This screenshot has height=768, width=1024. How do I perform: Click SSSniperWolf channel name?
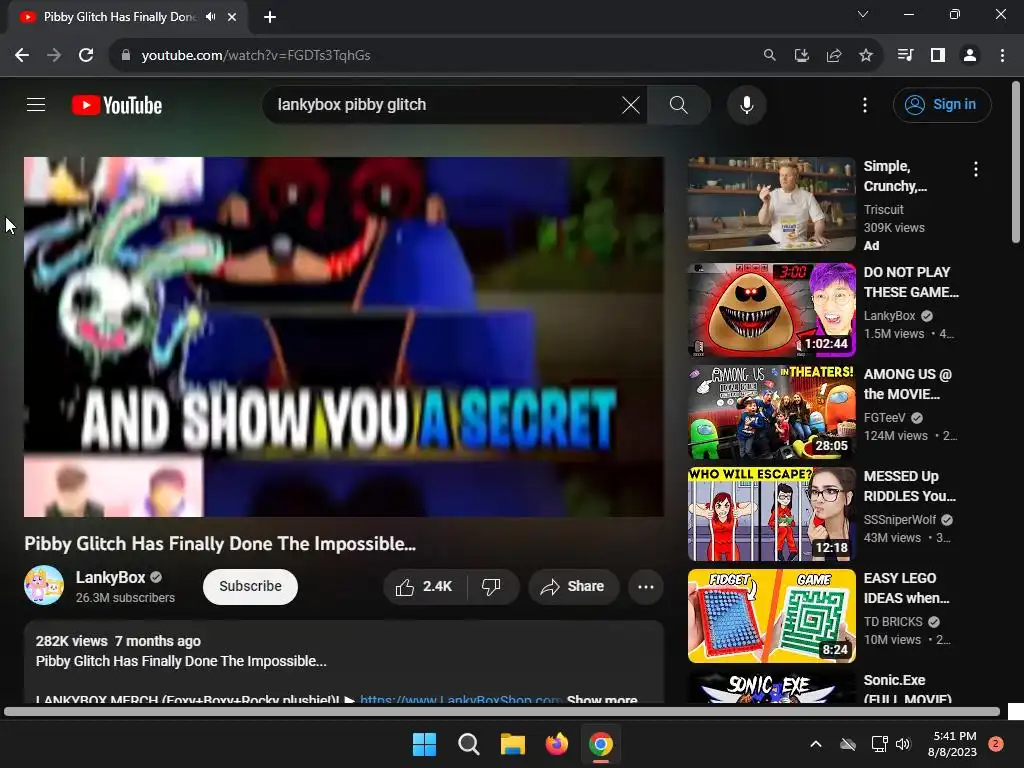click(900, 520)
